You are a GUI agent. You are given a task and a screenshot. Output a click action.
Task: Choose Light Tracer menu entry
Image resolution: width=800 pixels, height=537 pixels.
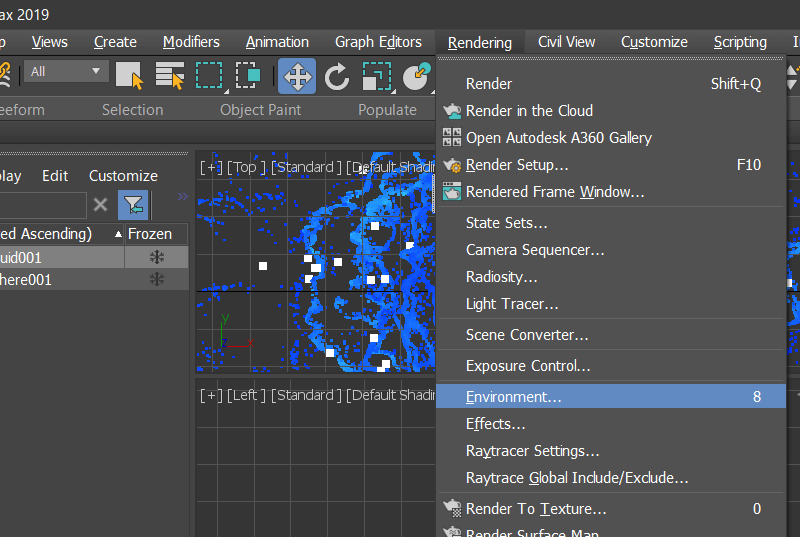pos(611,304)
